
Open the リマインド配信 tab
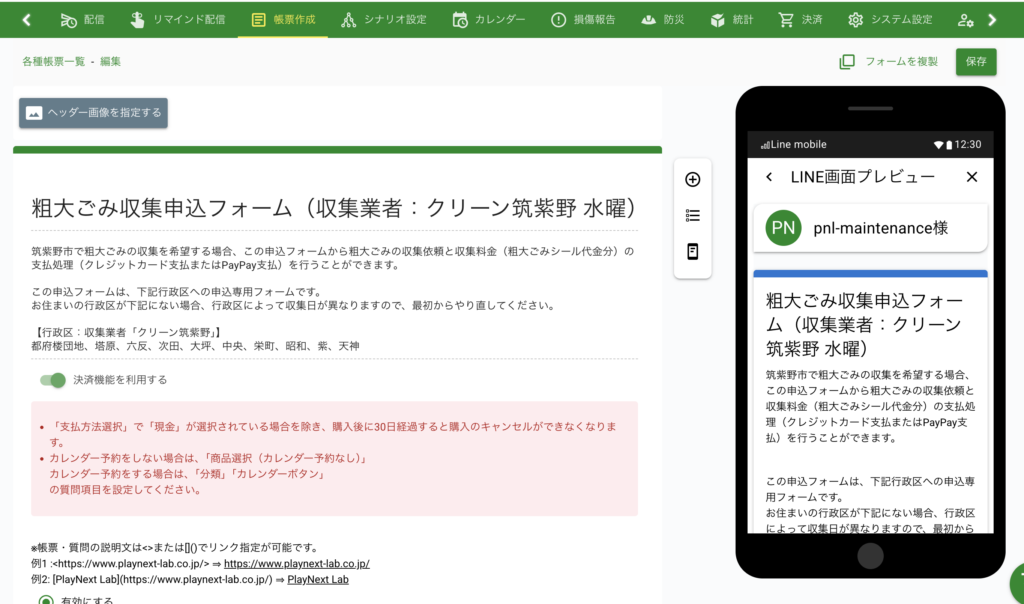click(x=177, y=20)
